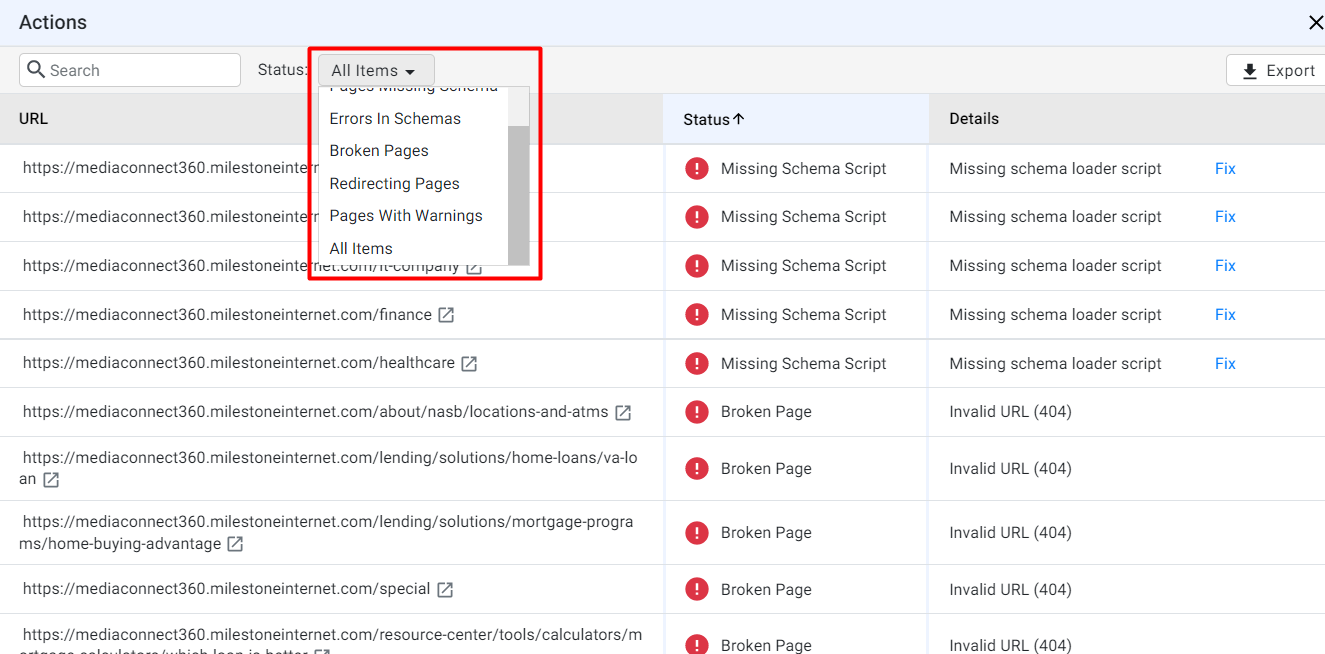Image resolution: width=1325 pixels, height=654 pixels.
Task: Select Pages With Warnings filter option
Action: [x=405, y=215]
